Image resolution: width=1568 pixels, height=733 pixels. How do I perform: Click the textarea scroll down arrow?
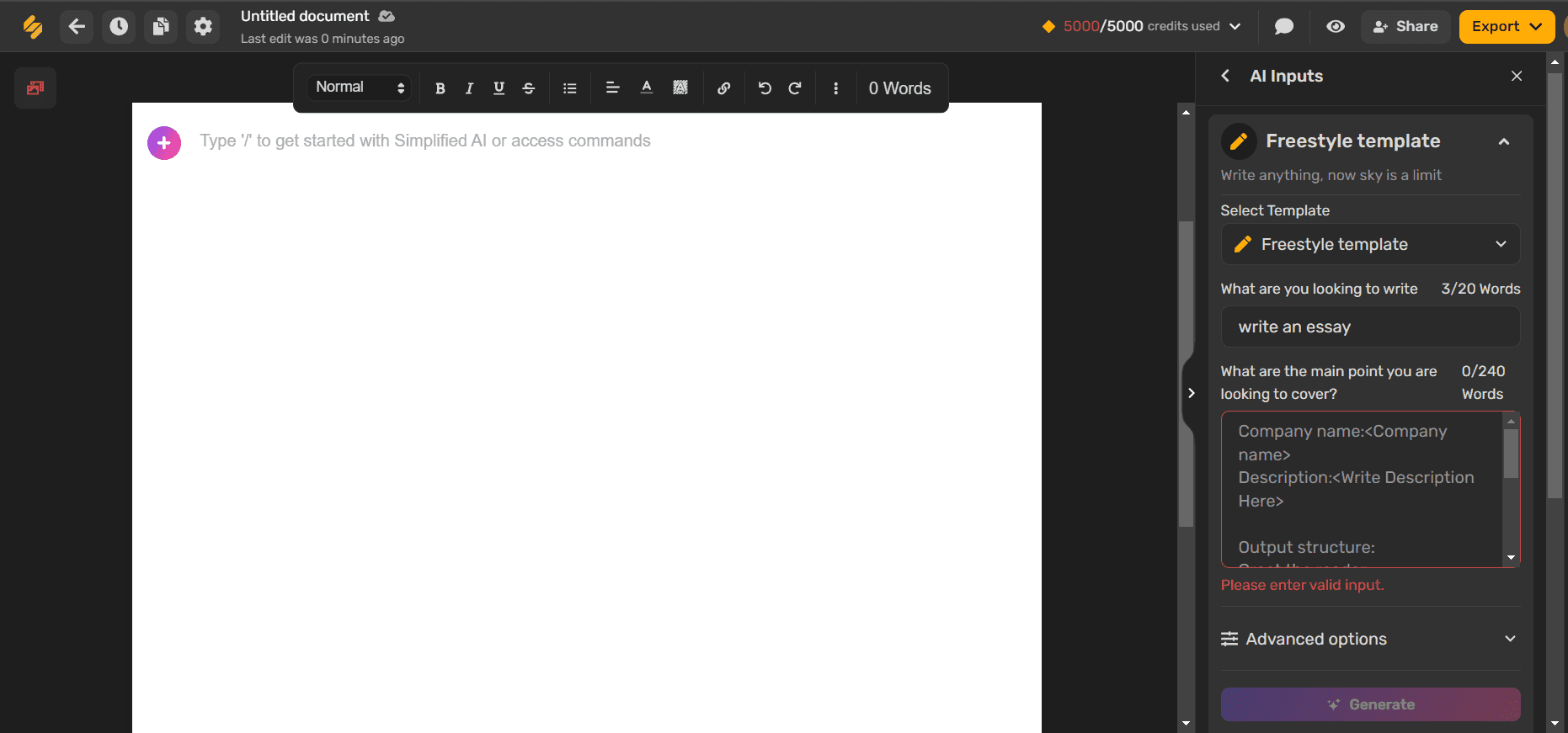[x=1512, y=558]
